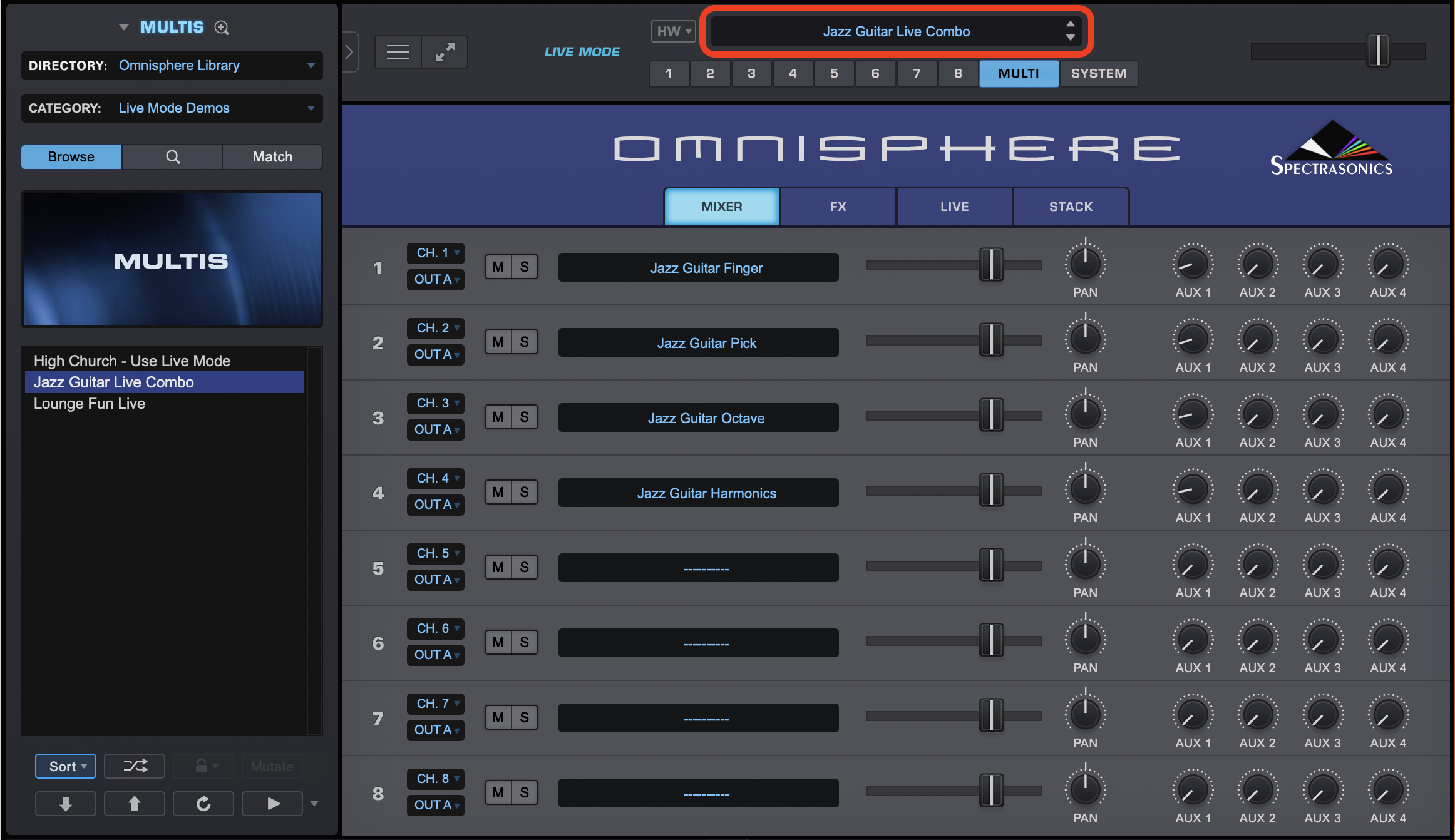Click the down arrow next-patch button
Screen dimensions: 1455x840
pos(66,804)
